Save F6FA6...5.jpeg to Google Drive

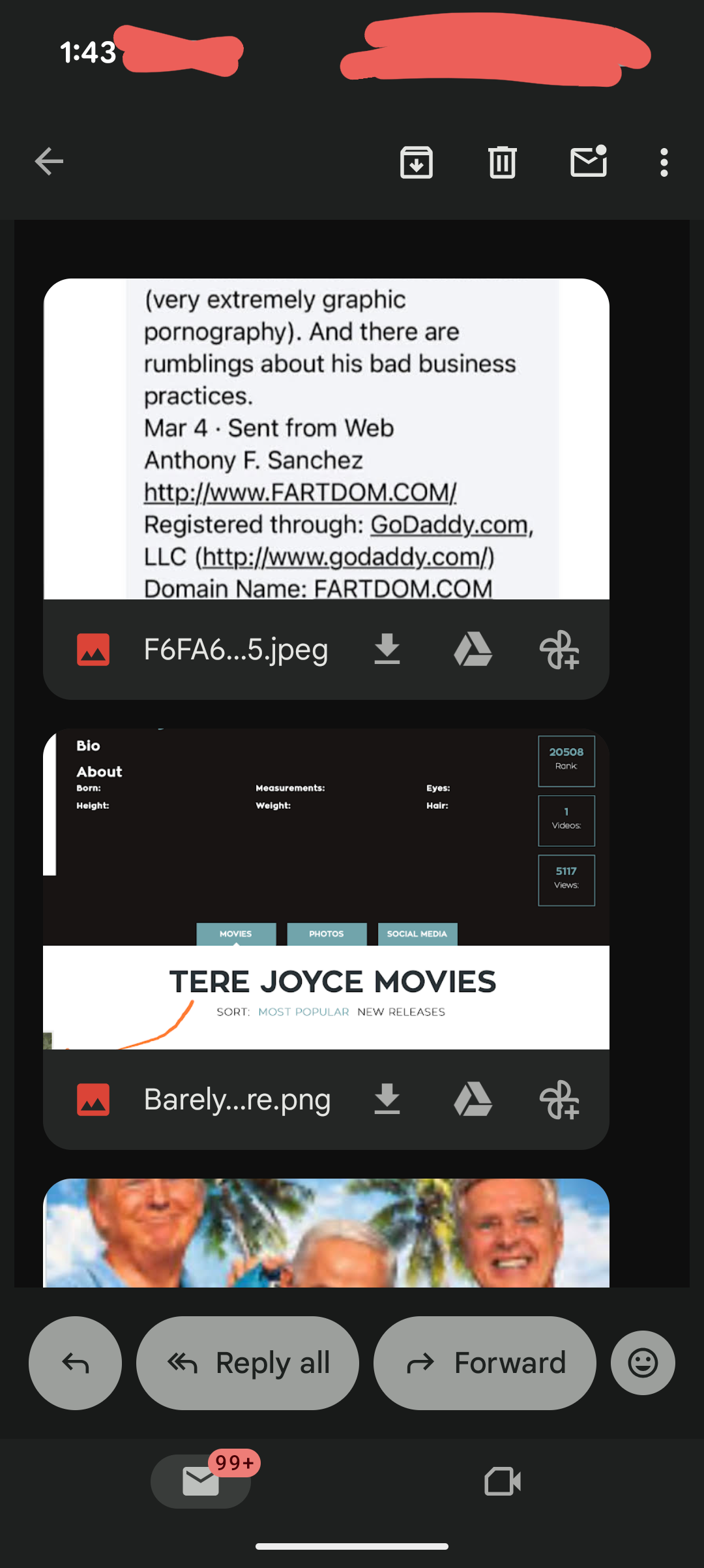[473, 650]
